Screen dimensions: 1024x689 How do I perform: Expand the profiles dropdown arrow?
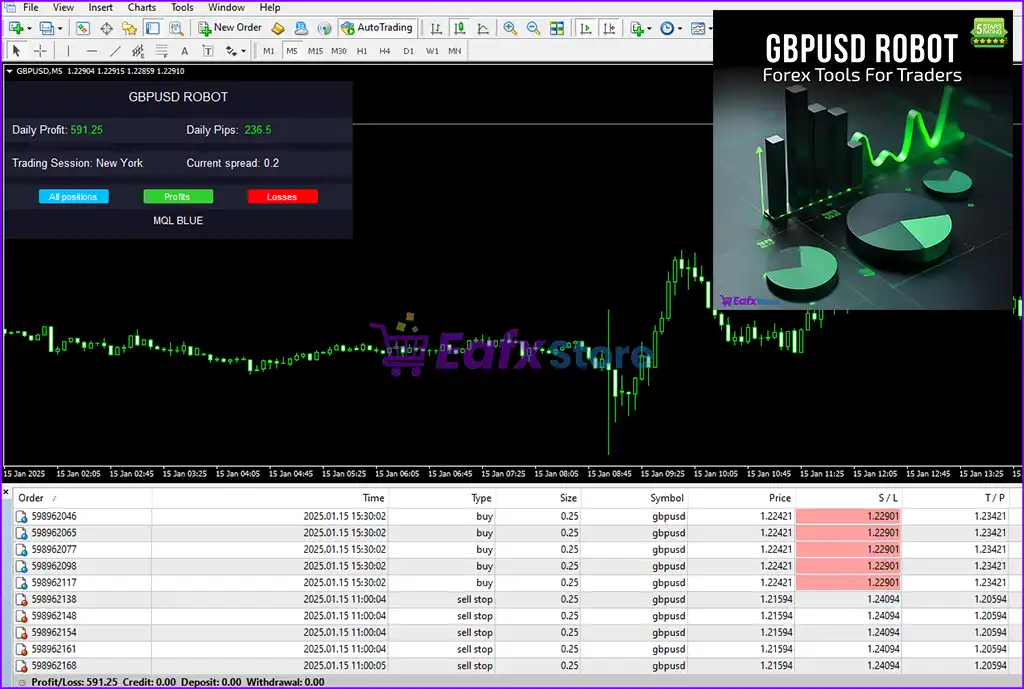[59, 28]
